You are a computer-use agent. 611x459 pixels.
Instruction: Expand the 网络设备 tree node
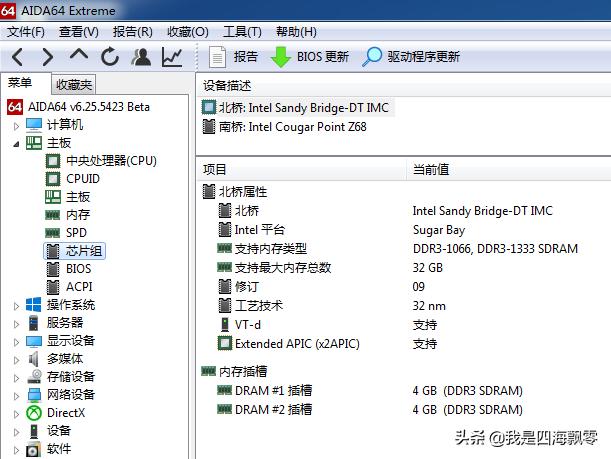(x=16, y=395)
